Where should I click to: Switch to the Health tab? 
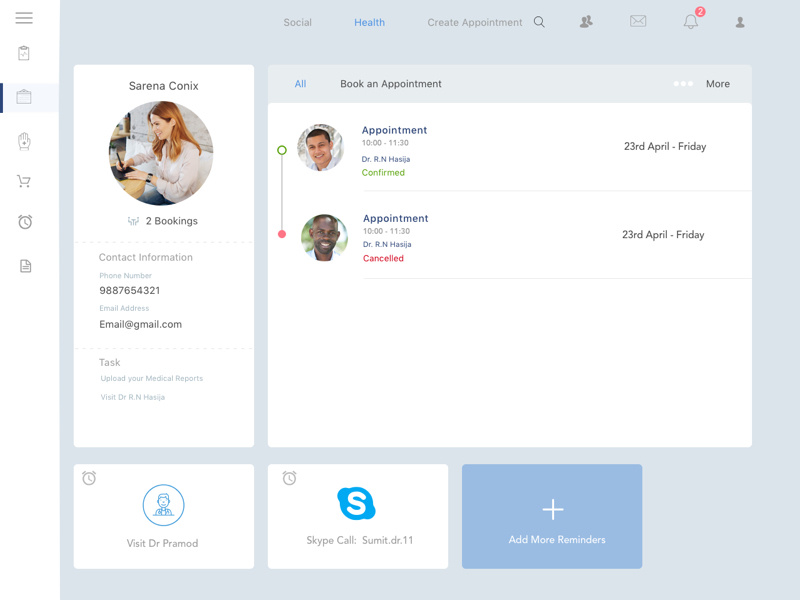(370, 22)
